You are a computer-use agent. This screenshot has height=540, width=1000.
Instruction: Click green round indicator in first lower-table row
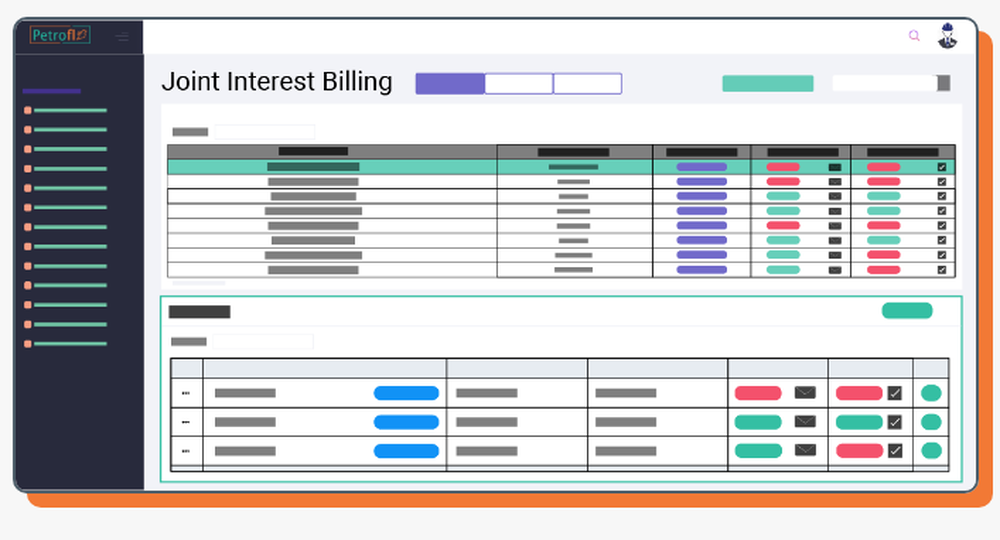tap(931, 393)
